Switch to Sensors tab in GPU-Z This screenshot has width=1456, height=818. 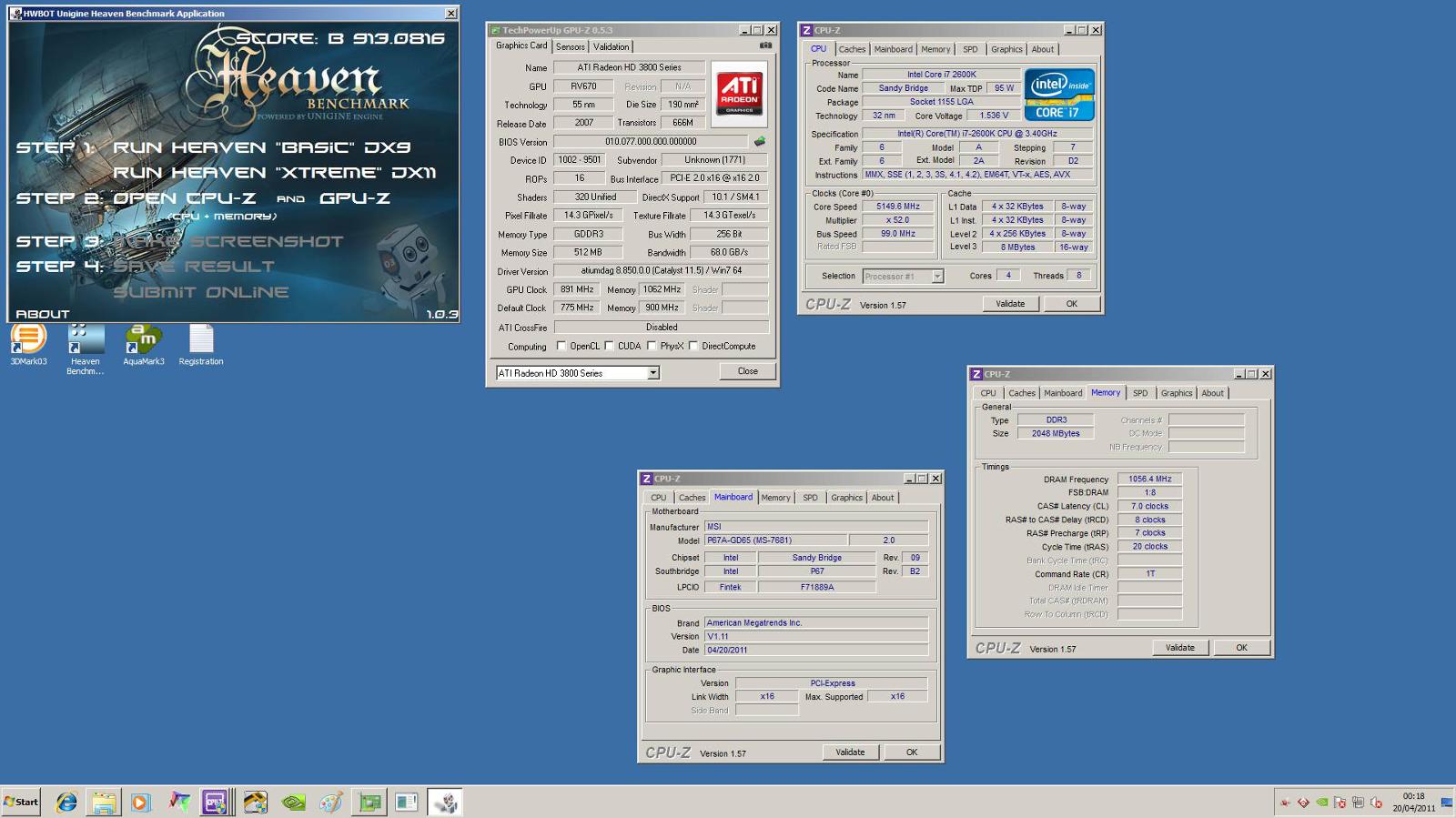click(571, 47)
